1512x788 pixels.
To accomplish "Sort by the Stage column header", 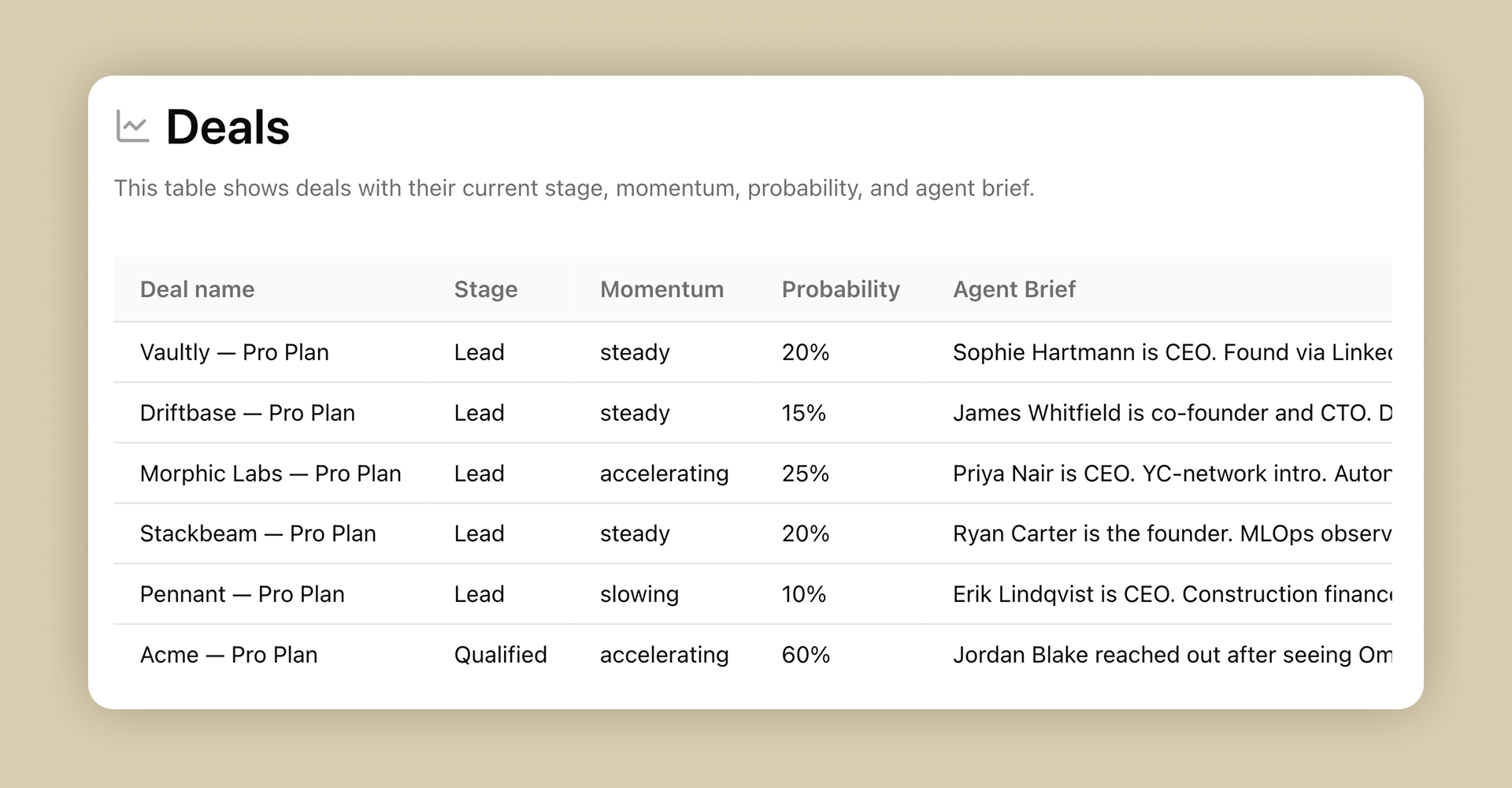I will pyautogui.click(x=485, y=289).
